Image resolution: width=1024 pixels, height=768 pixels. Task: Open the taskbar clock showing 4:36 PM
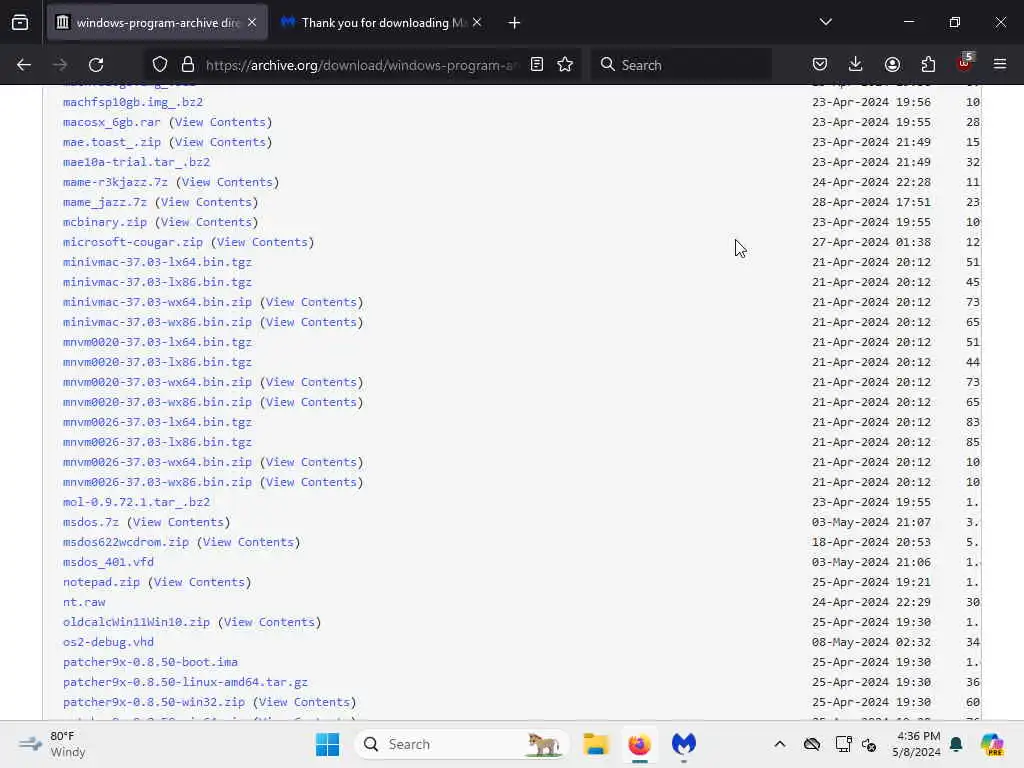[x=916, y=744]
